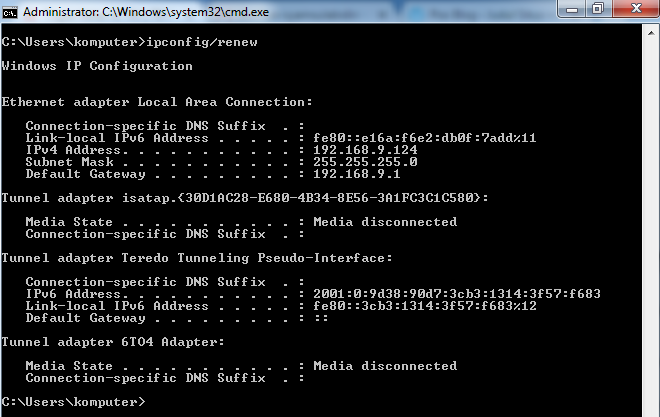Click the vertical scrollbar track
The width and height of the screenshot is (660, 417).
pos(651,229)
